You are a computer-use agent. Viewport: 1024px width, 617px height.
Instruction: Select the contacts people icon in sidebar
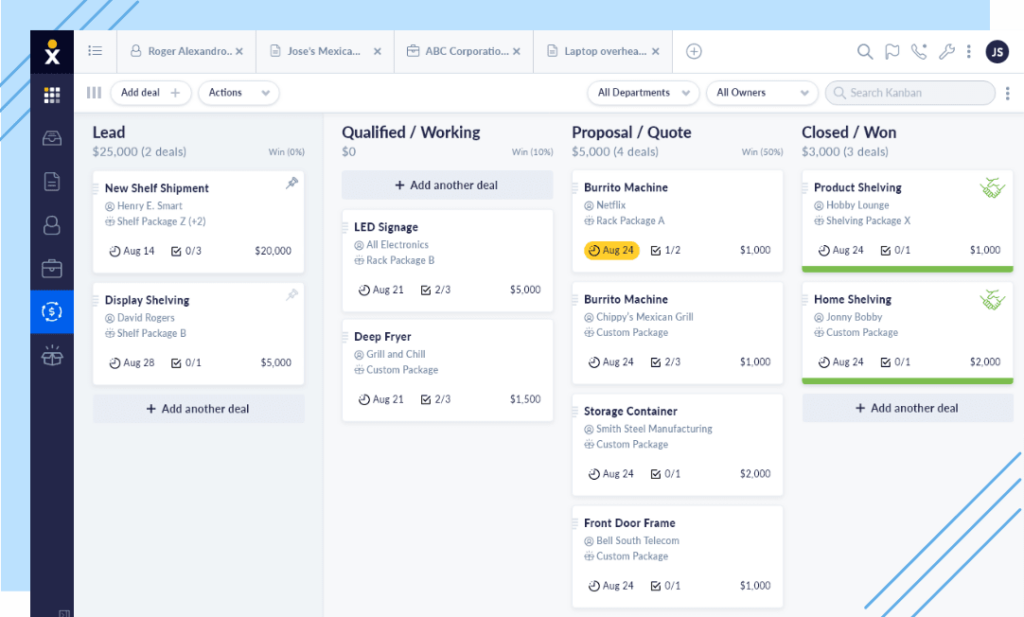coord(51,225)
